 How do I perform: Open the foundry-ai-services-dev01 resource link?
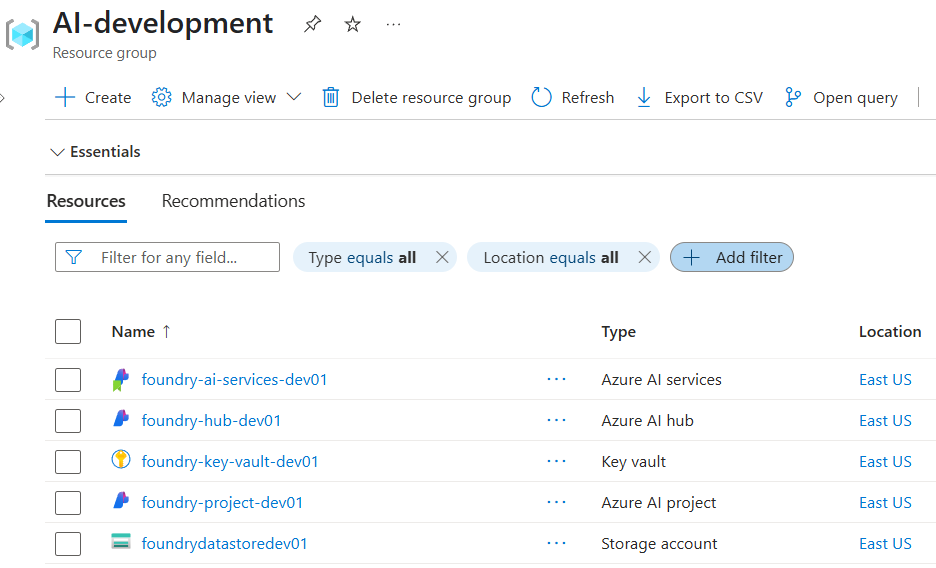pyautogui.click(x=234, y=379)
